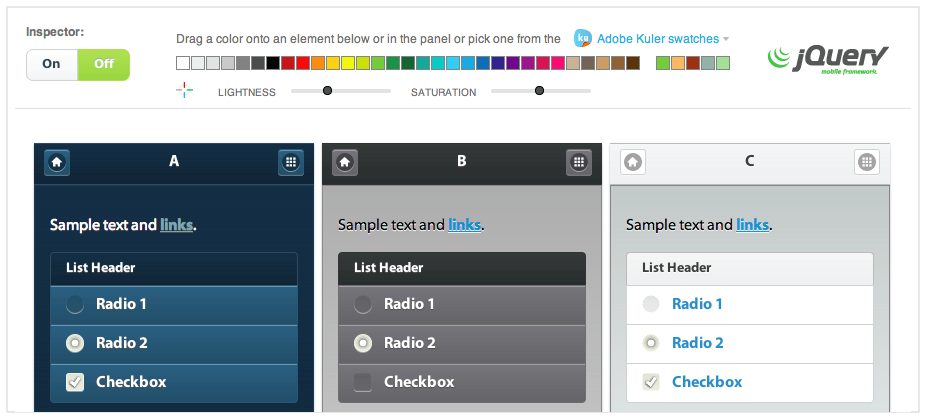Click the home icon in swatch A header
926x418 pixels.
tap(57, 162)
